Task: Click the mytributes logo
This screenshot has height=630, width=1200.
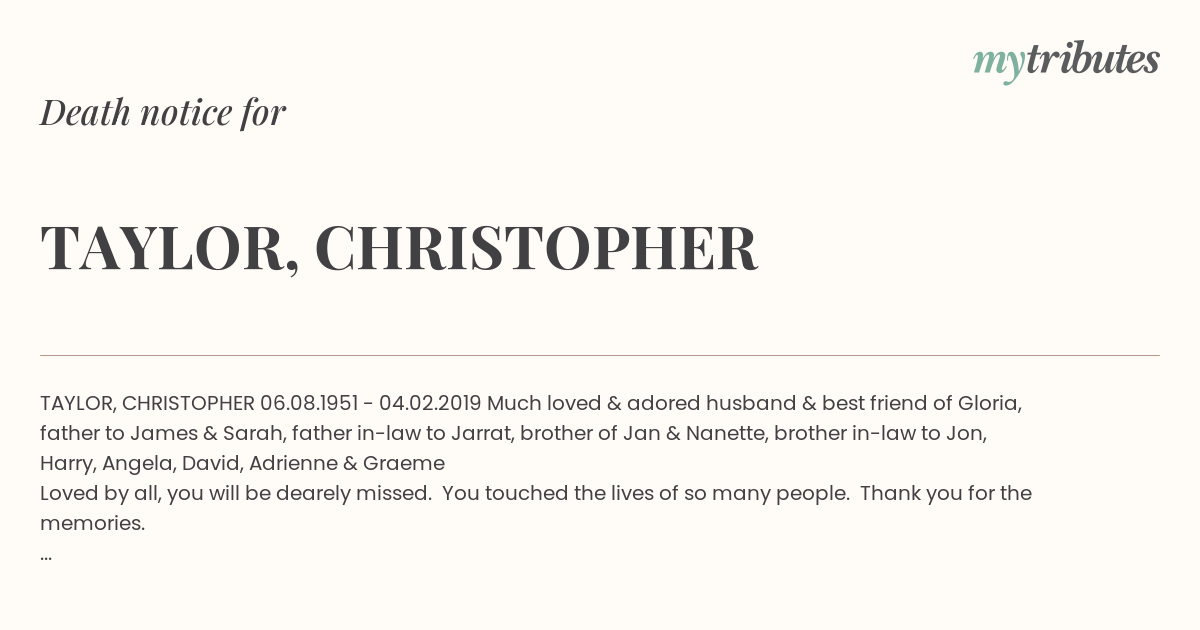Action: 1066,62
